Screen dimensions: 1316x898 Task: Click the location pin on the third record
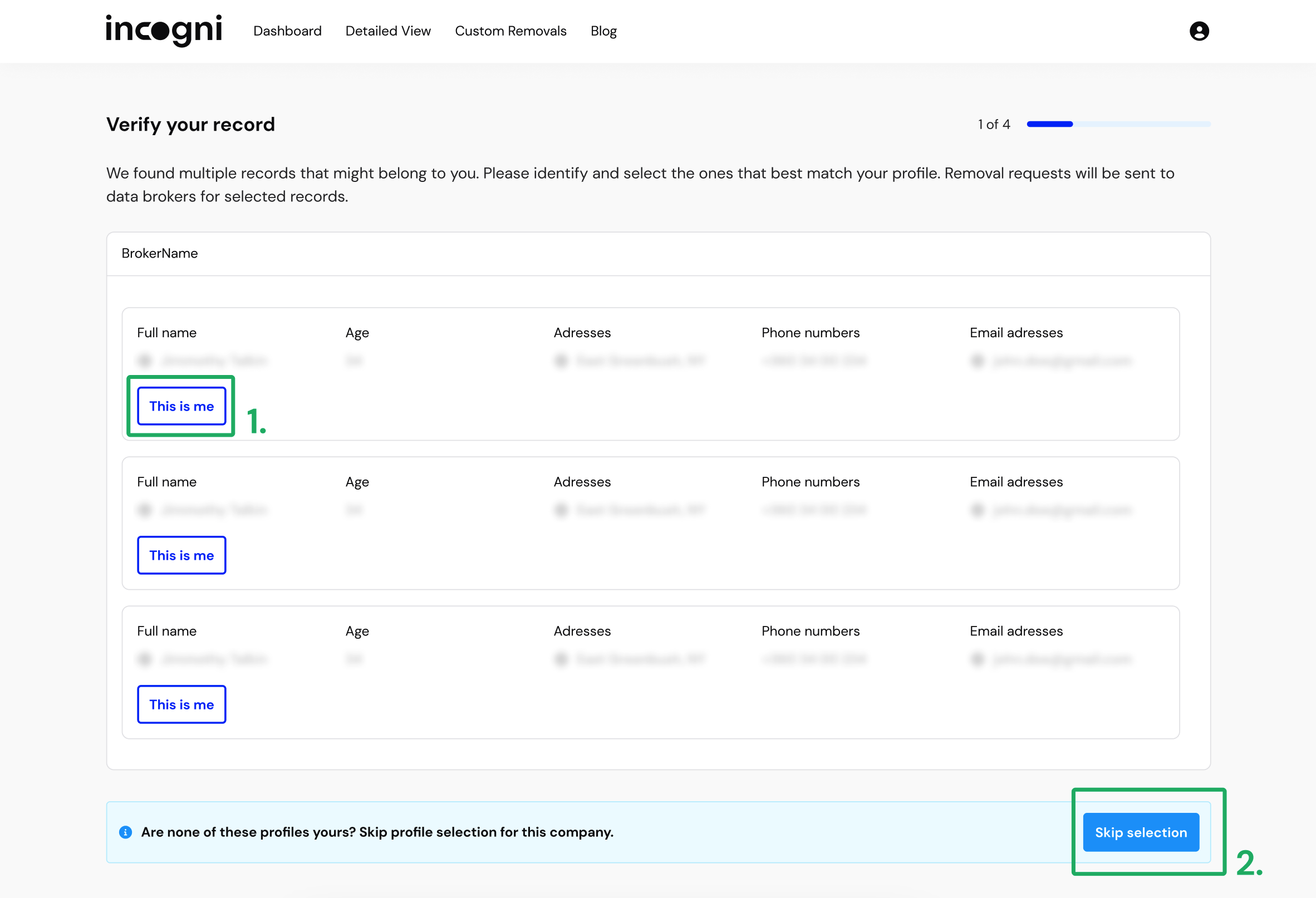pyautogui.click(x=561, y=659)
